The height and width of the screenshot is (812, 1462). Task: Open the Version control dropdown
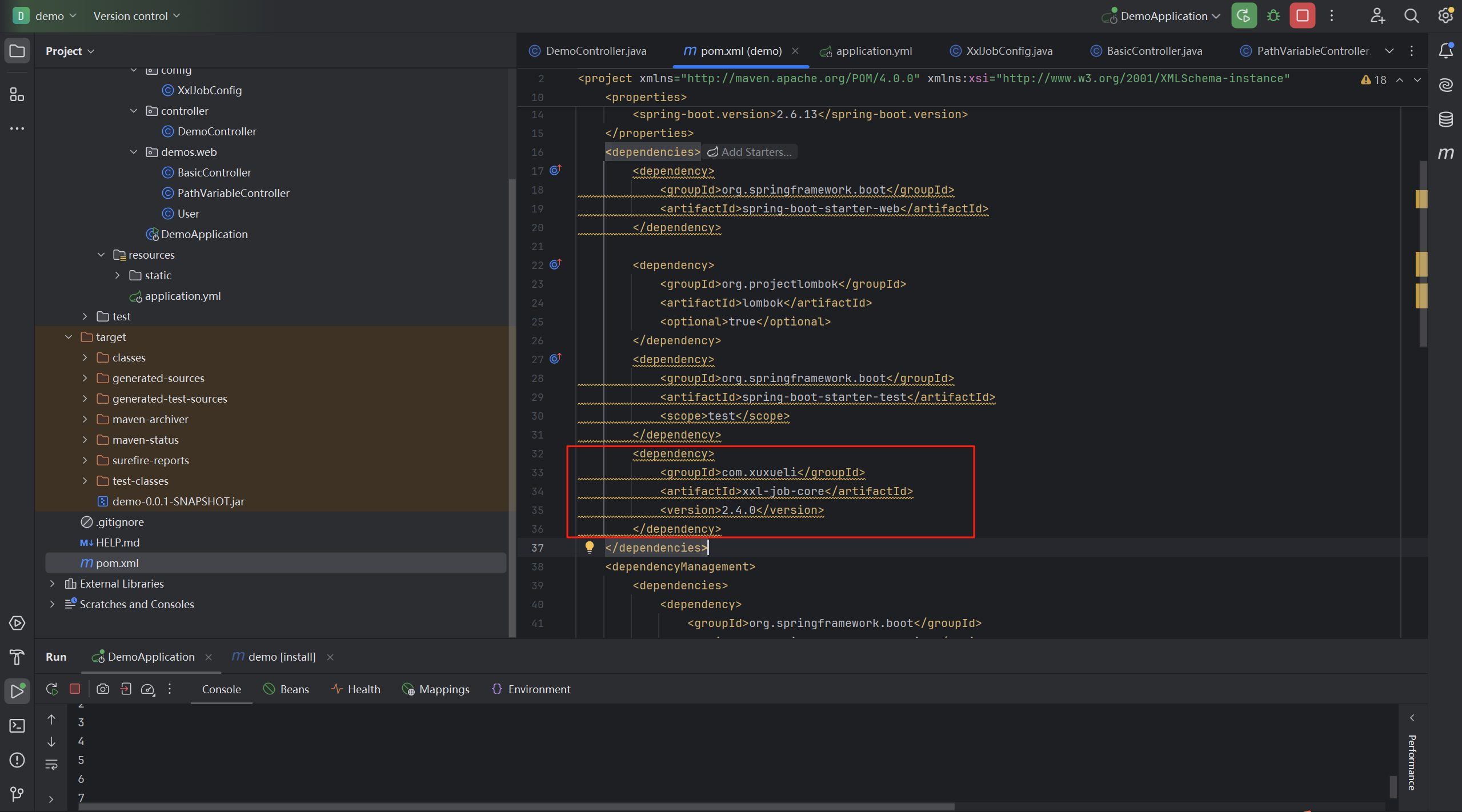[x=137, y=16]
